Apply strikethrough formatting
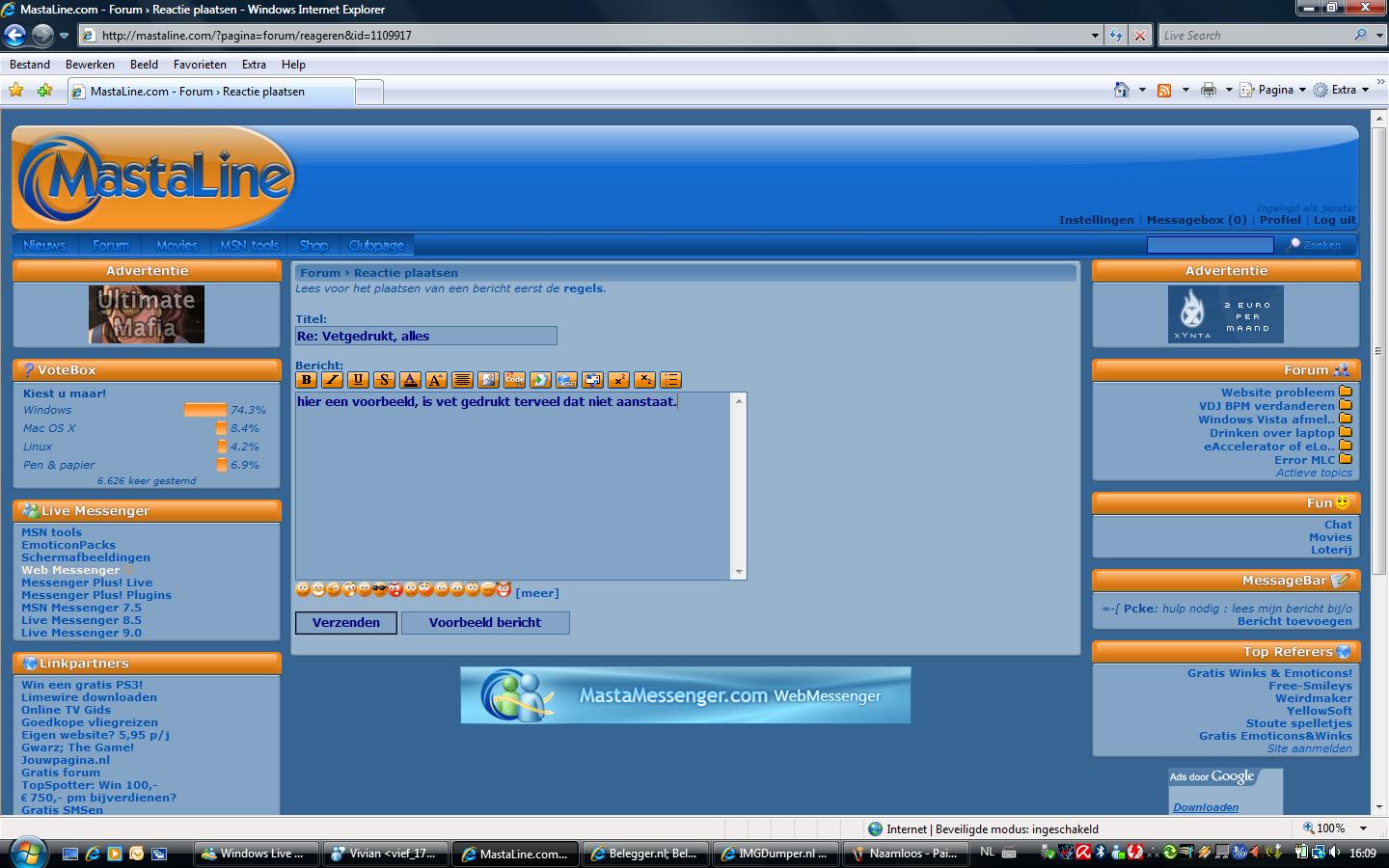Viewport: 1389px width, 868px height. (384, 380)
